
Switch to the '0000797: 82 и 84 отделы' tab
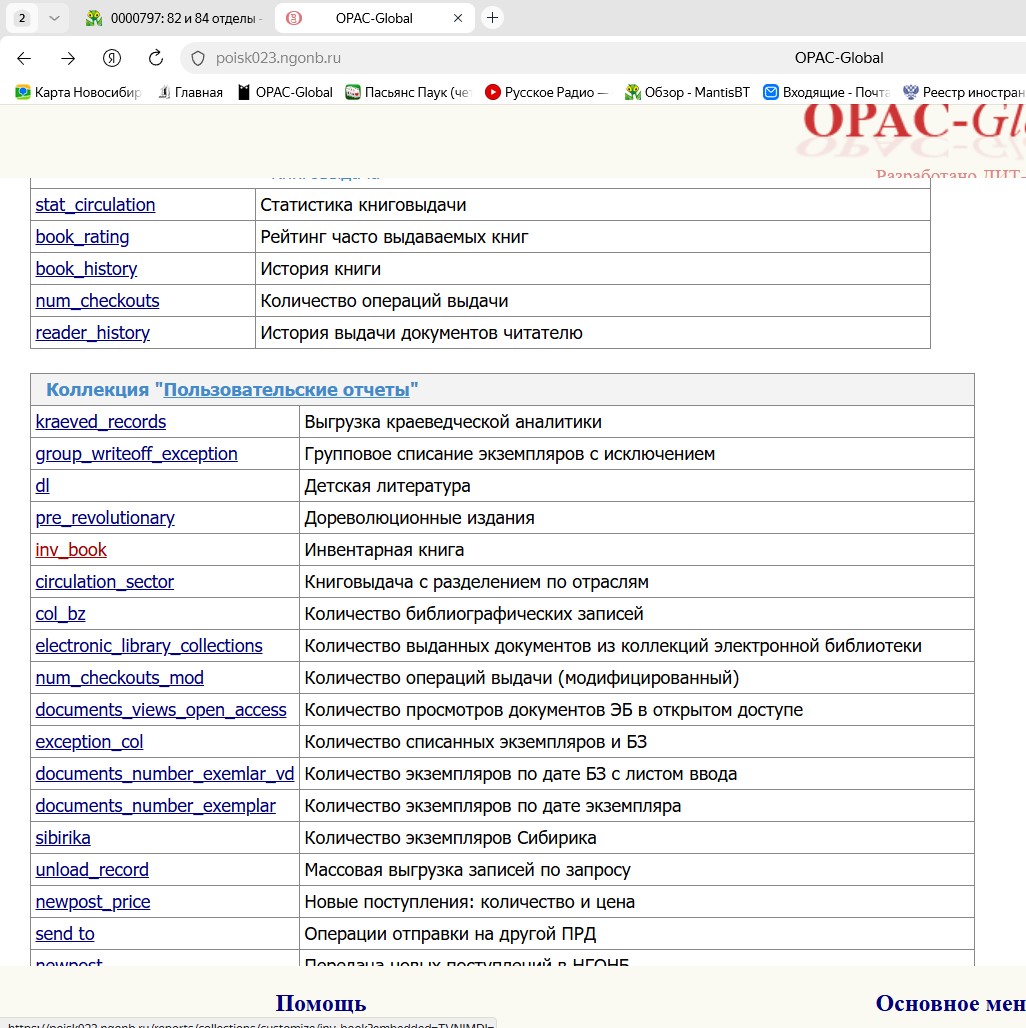tap(174, 18)
